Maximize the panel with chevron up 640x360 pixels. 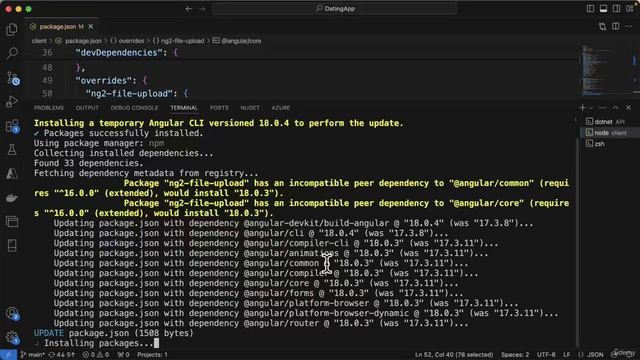click(616, 108)
